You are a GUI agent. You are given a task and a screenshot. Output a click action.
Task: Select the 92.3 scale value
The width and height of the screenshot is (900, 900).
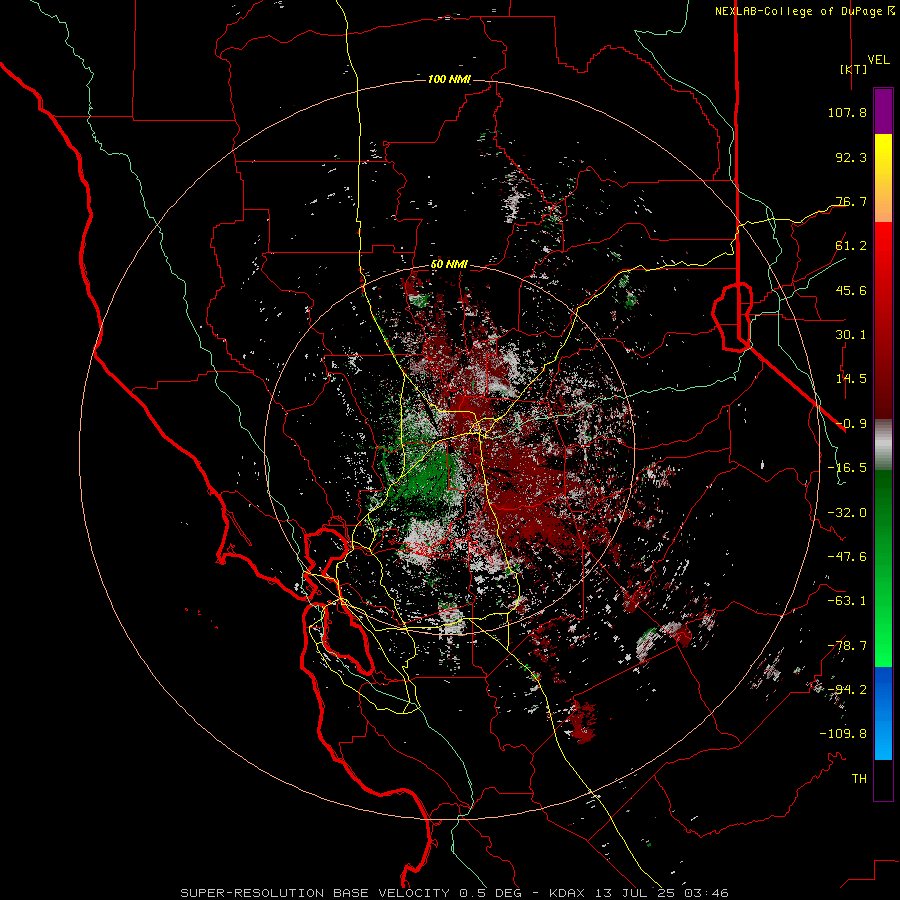point(851,157)
